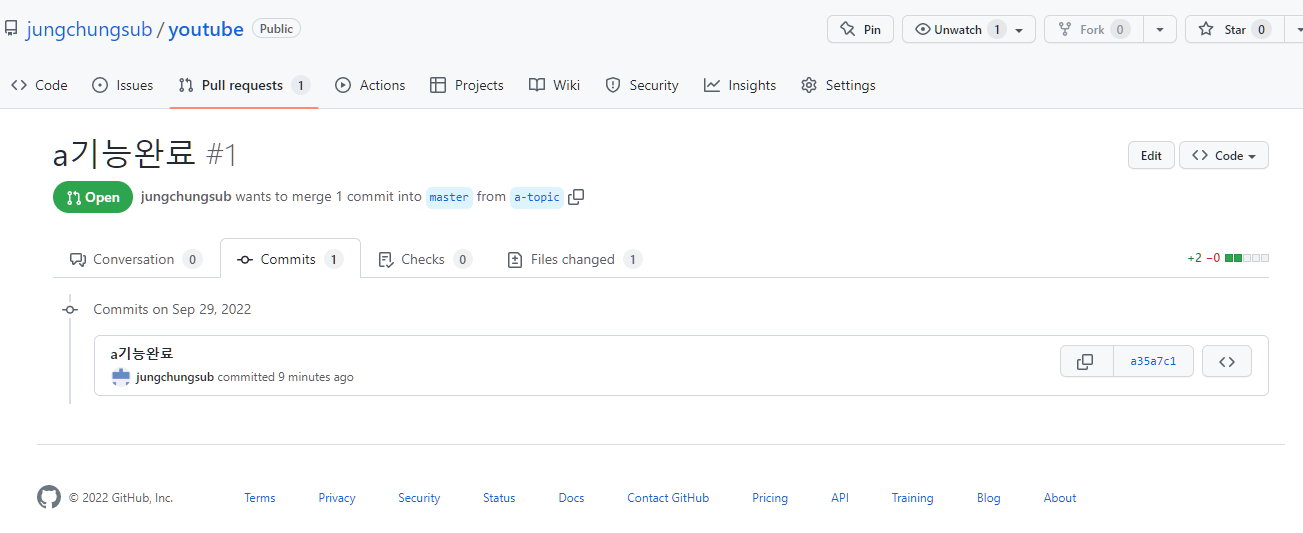Go to the Code tab
Image resolution: width=1303 pixels, height=533 pixels.
(39, 85)
